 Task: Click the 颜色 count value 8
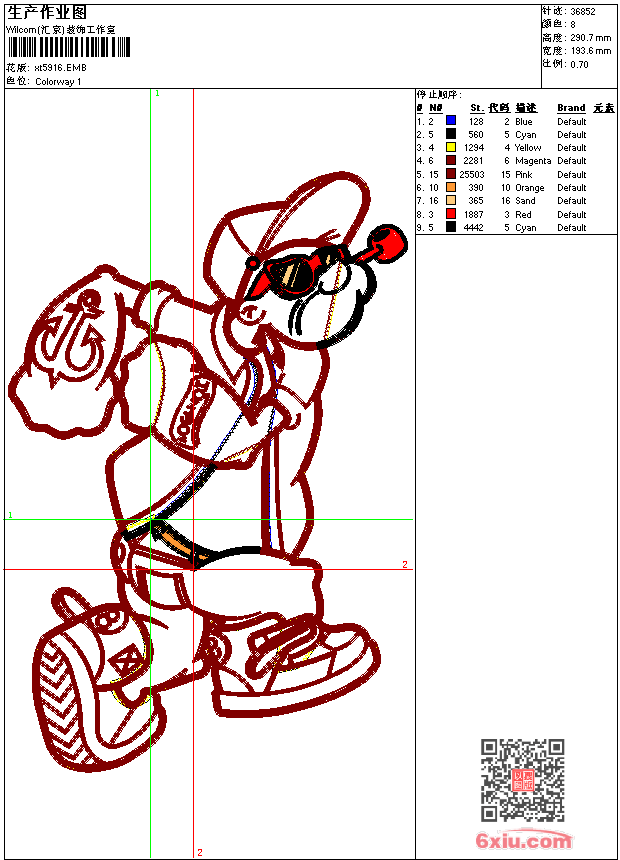pyautogui.click(x=573, y=25)
